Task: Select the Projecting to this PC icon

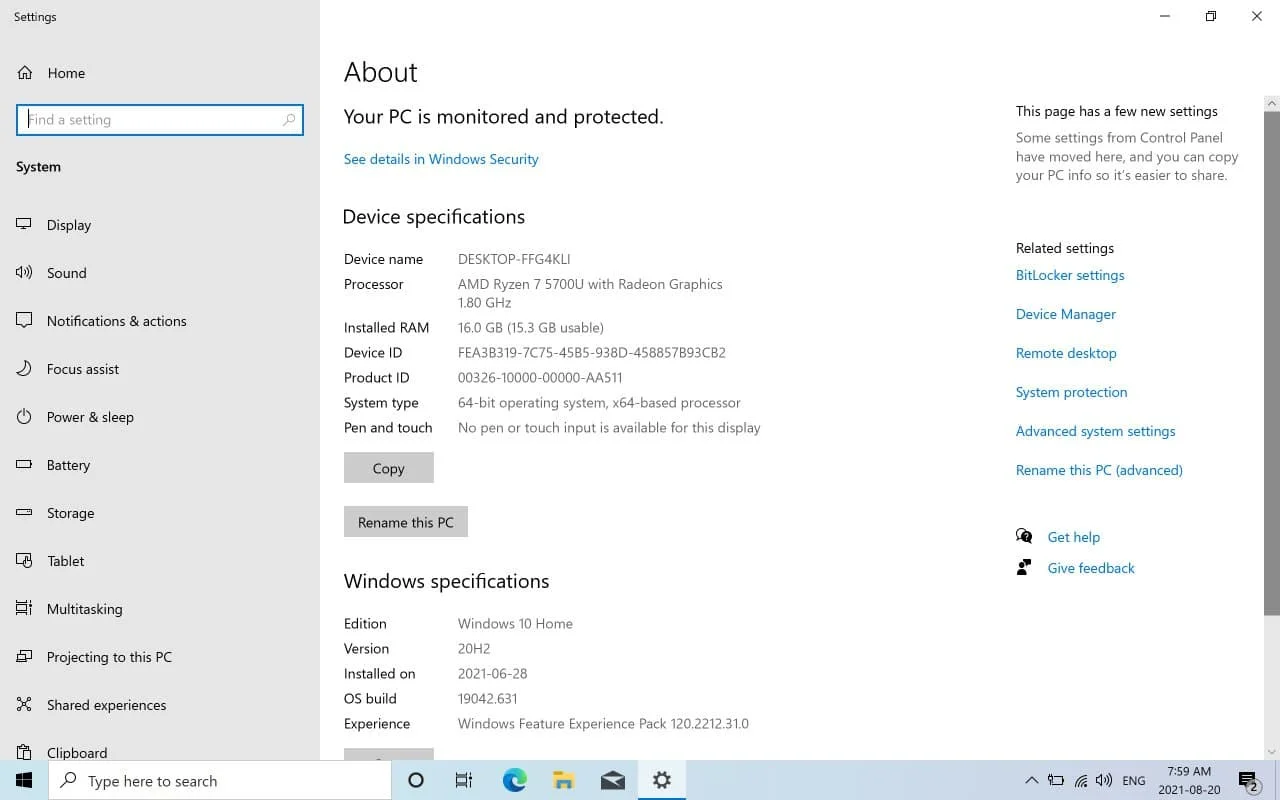Action: (x=25, y=657)
